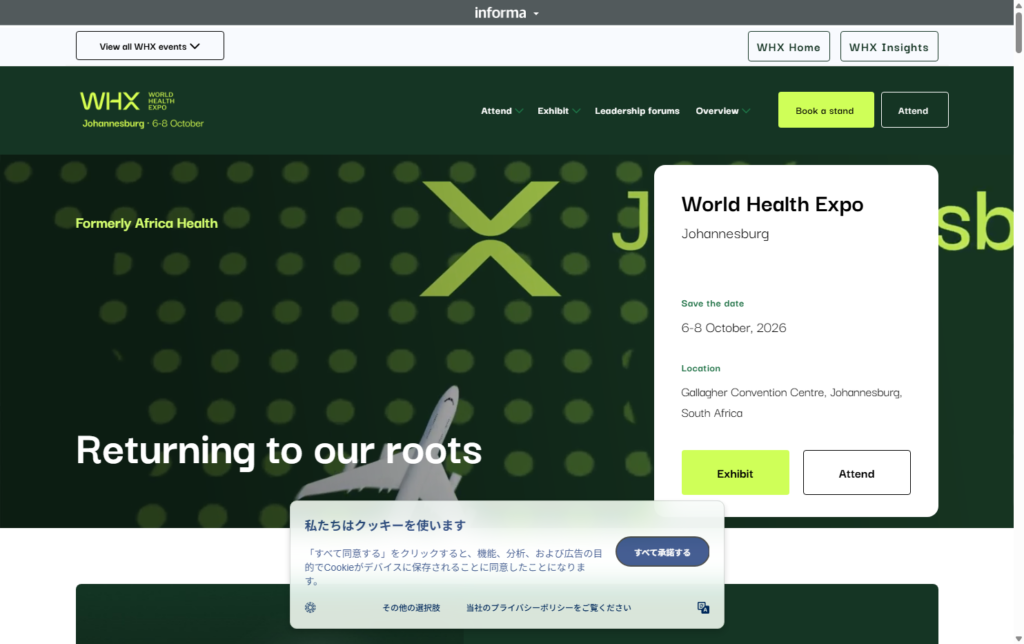1024x644 pixels.
Task: Open WHX Insights
Action: pyautogui.click(x=888, y=46)
